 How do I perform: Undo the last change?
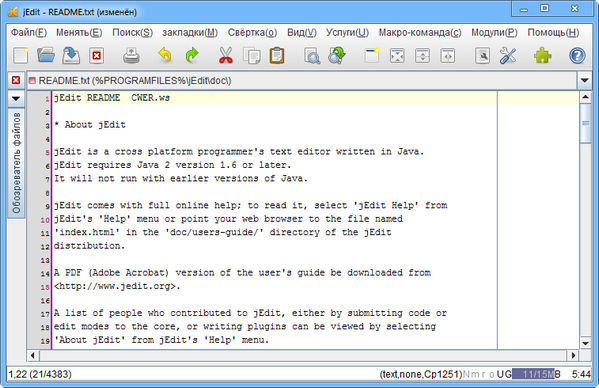tap(165, 56)
